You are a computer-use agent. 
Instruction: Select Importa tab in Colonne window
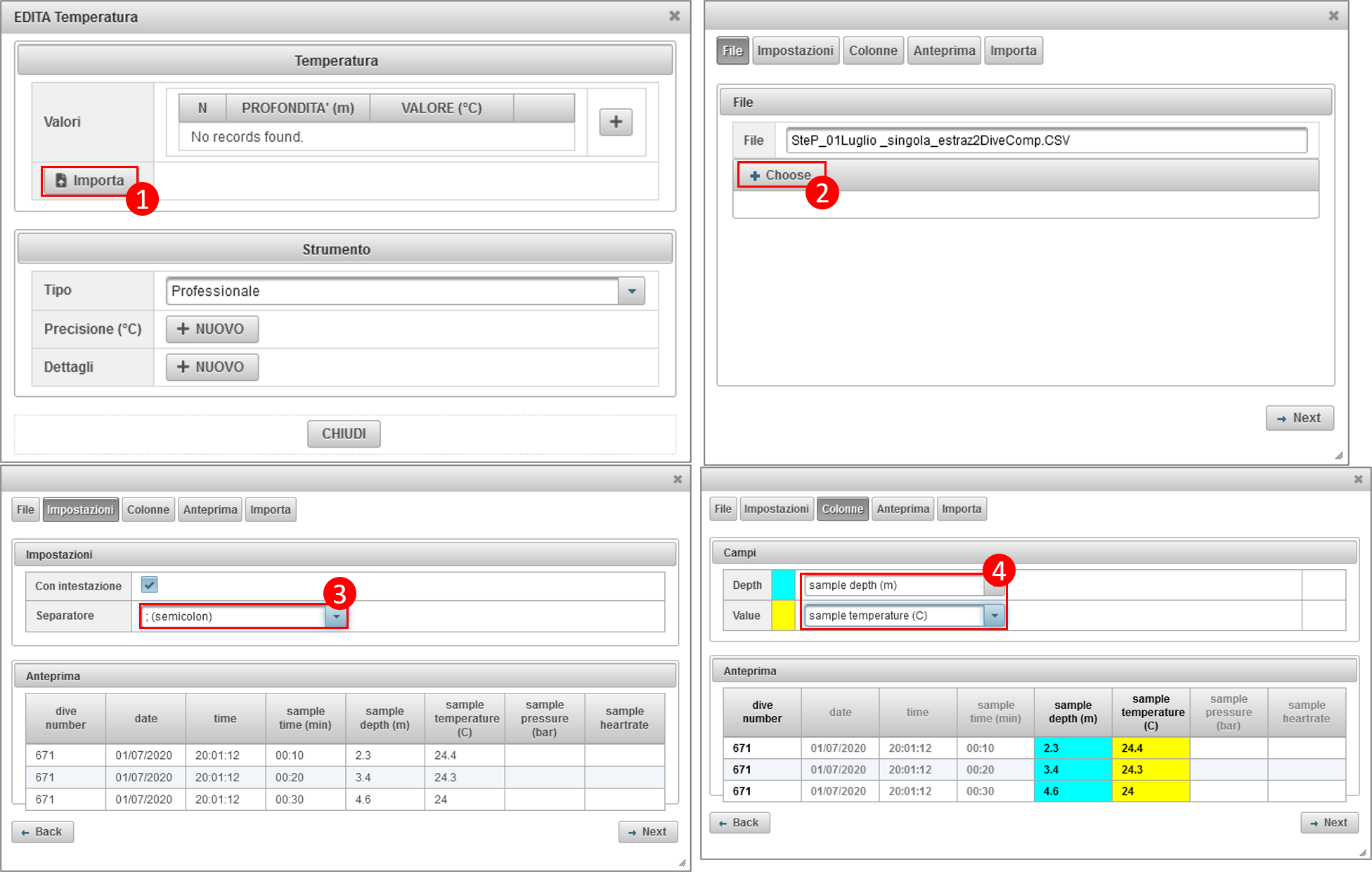962,509
